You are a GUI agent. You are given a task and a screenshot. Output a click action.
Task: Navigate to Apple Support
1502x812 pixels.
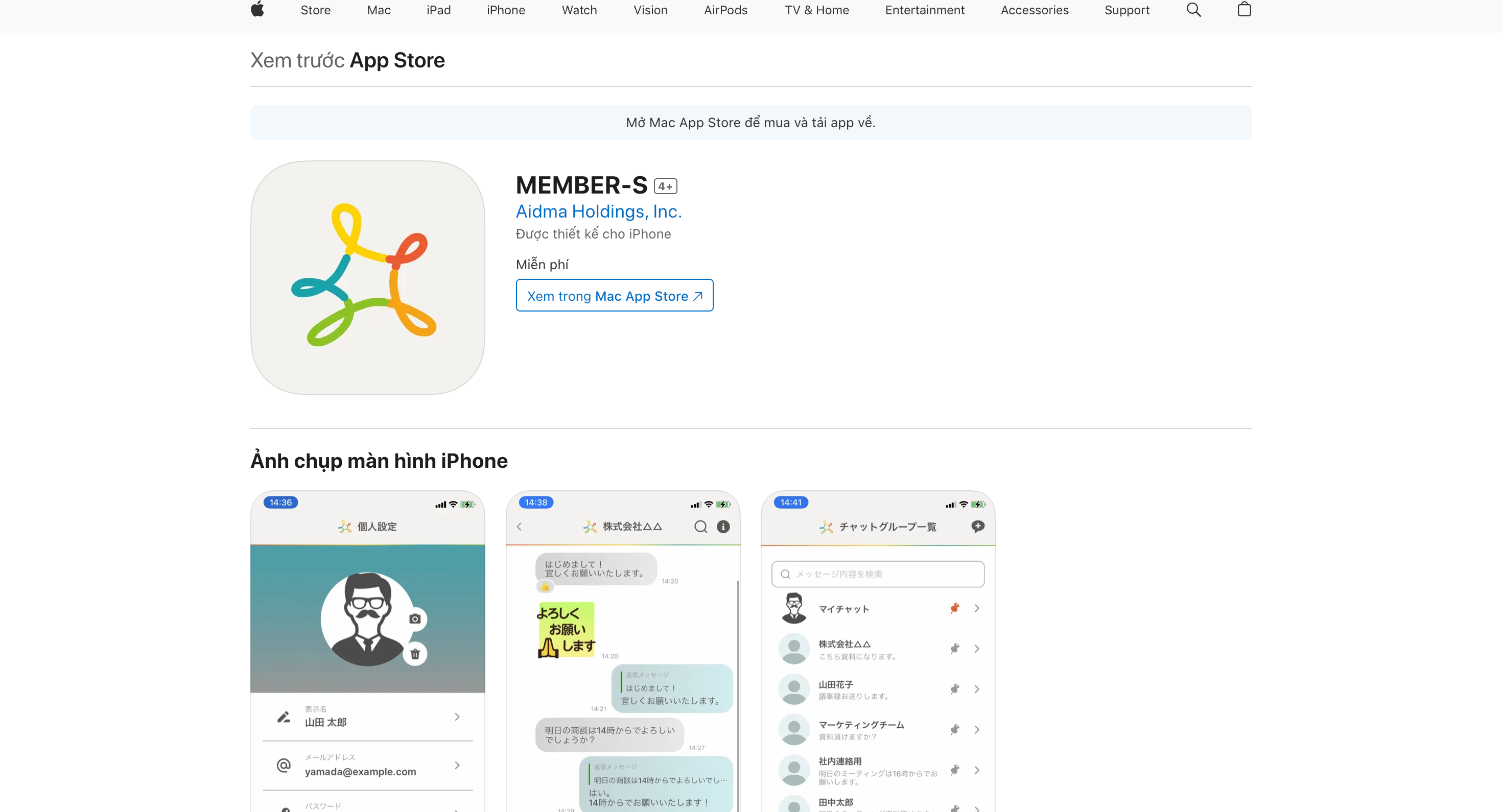pyautogui.click(x=1126, y=10)
